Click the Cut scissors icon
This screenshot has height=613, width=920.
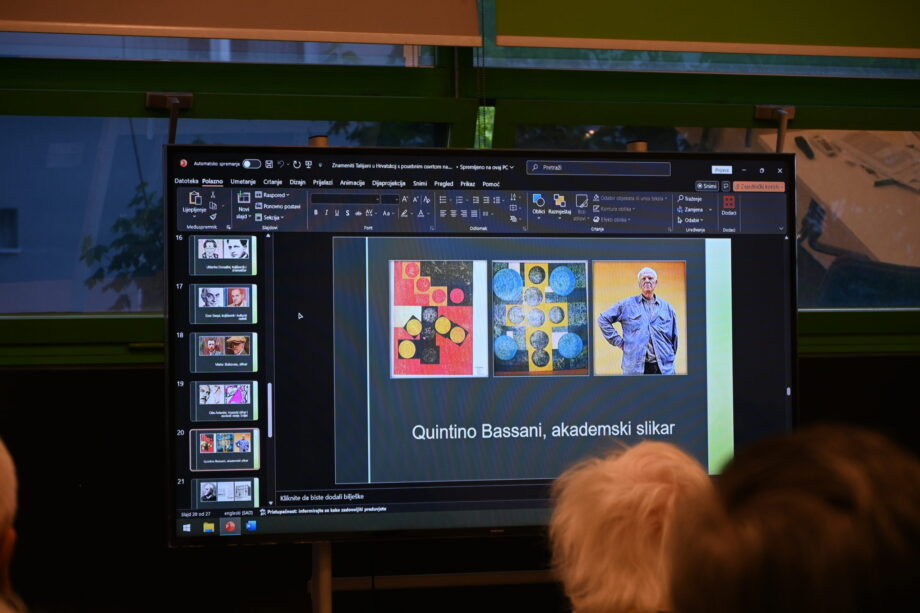pos(213,195)
